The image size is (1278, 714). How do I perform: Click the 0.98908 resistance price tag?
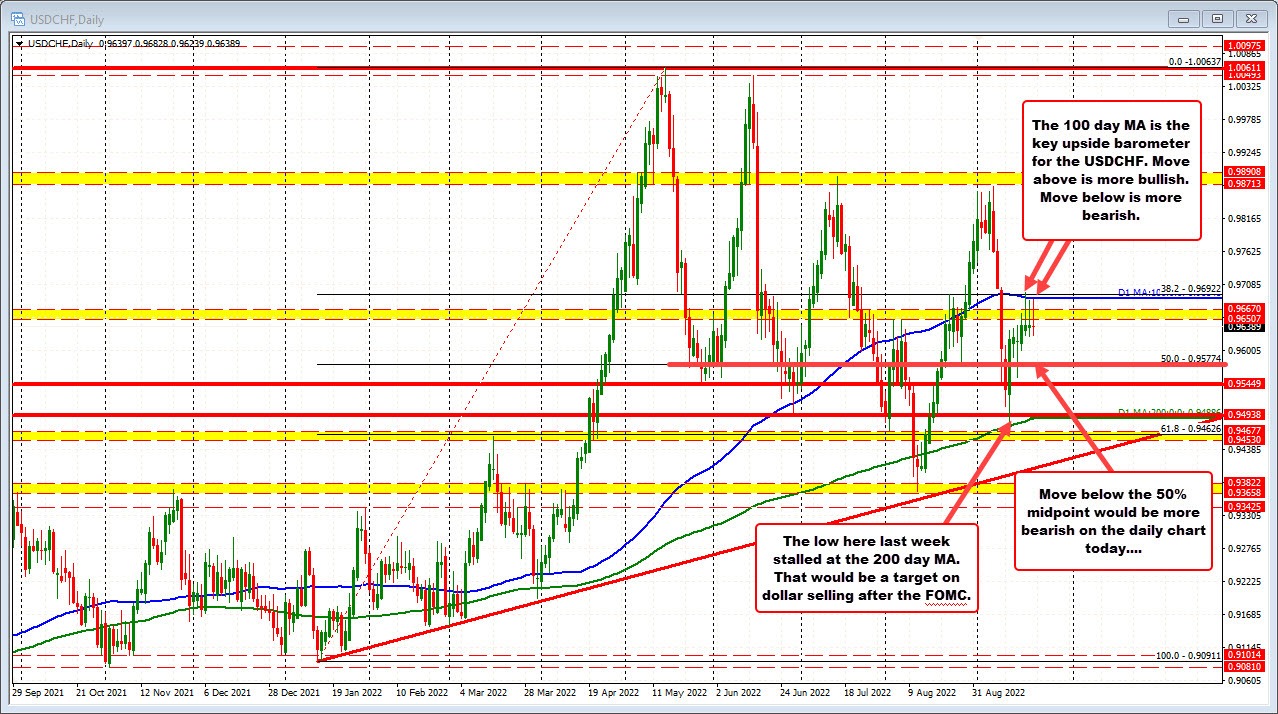[x=1244, y=174]
